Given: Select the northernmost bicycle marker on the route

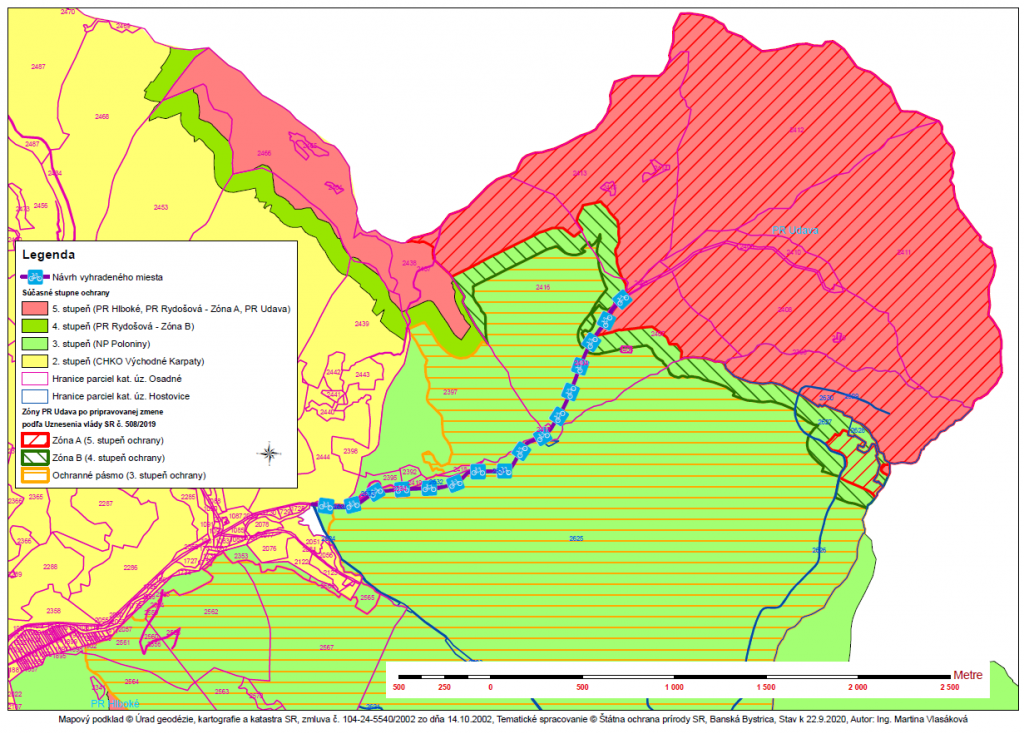Looking at the screenshot, I should (x=622, y=298).
